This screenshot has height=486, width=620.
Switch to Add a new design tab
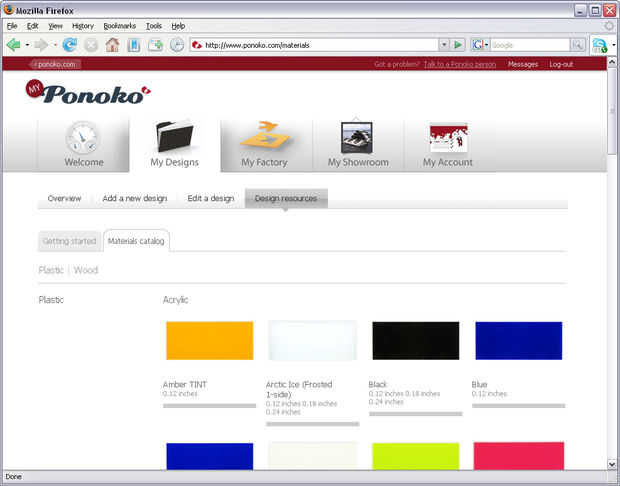tap(134, 198)
